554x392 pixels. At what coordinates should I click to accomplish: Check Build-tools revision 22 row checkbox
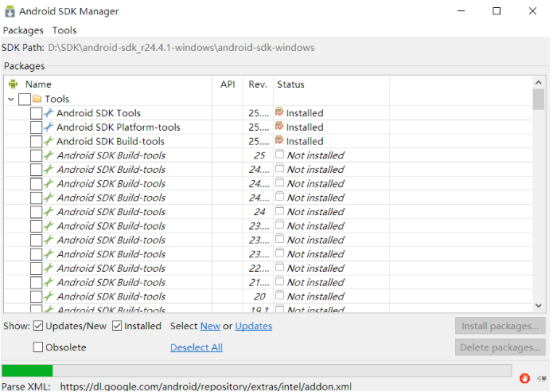(x=36, y=269)
